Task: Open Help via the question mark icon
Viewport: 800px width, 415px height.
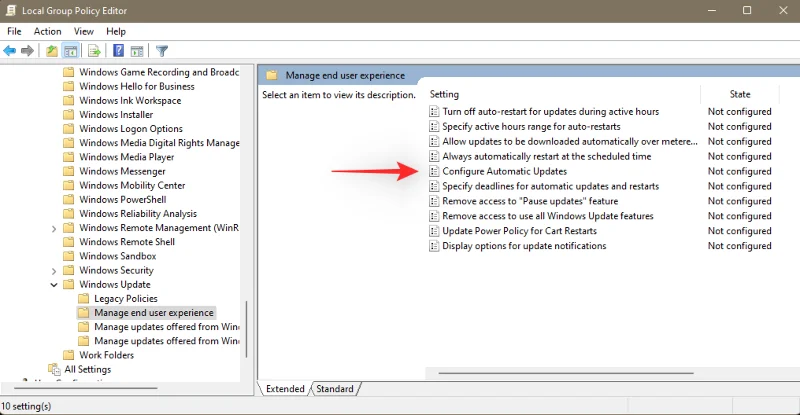Action: tap(118, 51)
